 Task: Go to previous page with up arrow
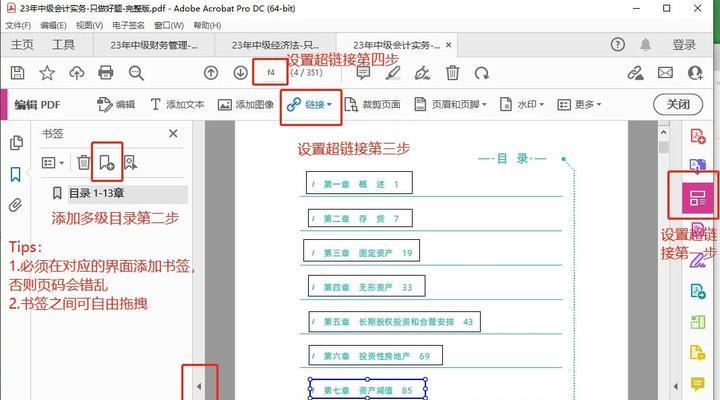[211, 73]
